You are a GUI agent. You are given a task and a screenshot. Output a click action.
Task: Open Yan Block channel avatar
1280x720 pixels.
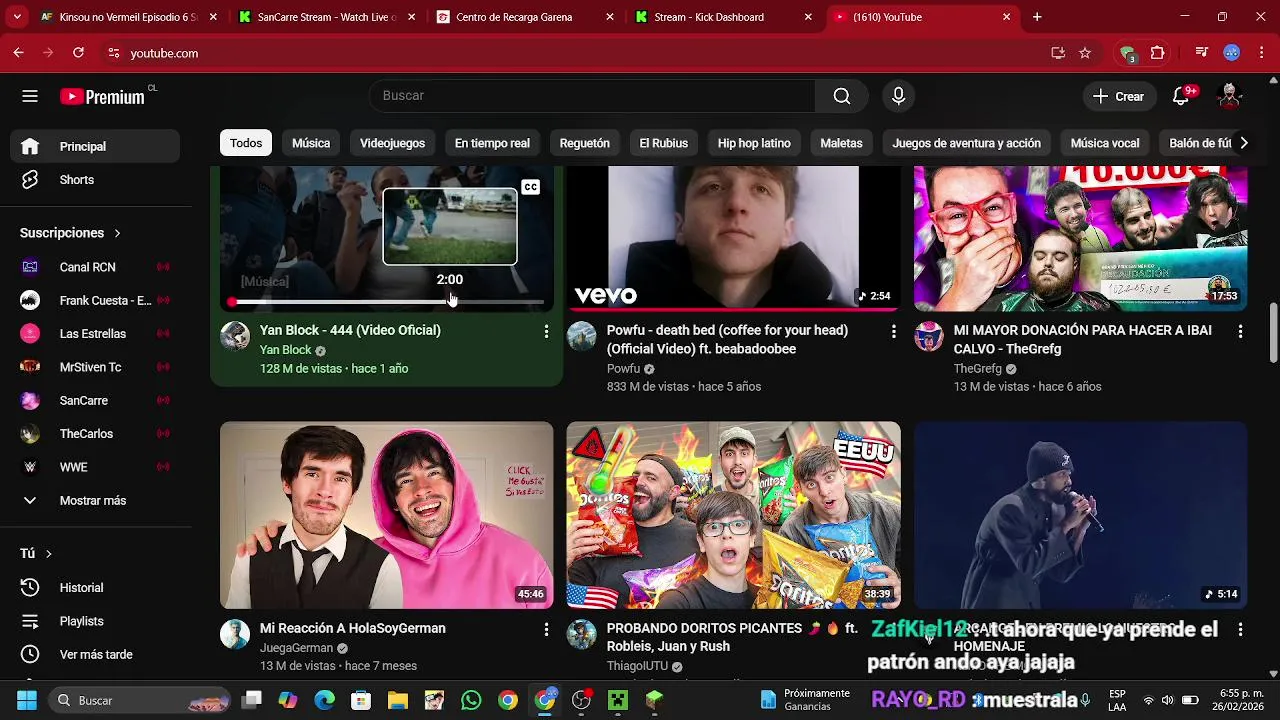(235, 336)
